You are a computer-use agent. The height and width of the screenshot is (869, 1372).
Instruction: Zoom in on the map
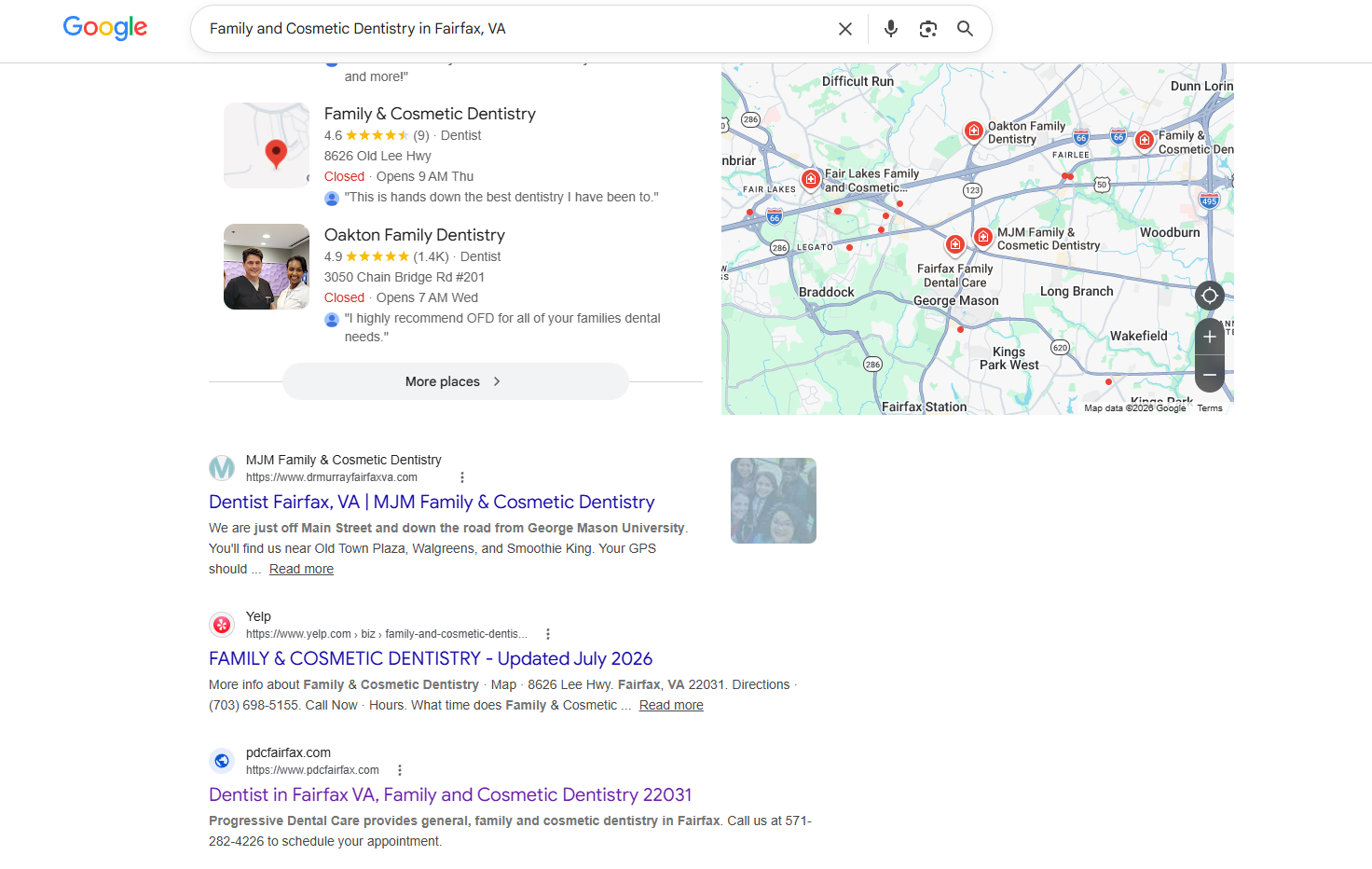coord(1210,337)
